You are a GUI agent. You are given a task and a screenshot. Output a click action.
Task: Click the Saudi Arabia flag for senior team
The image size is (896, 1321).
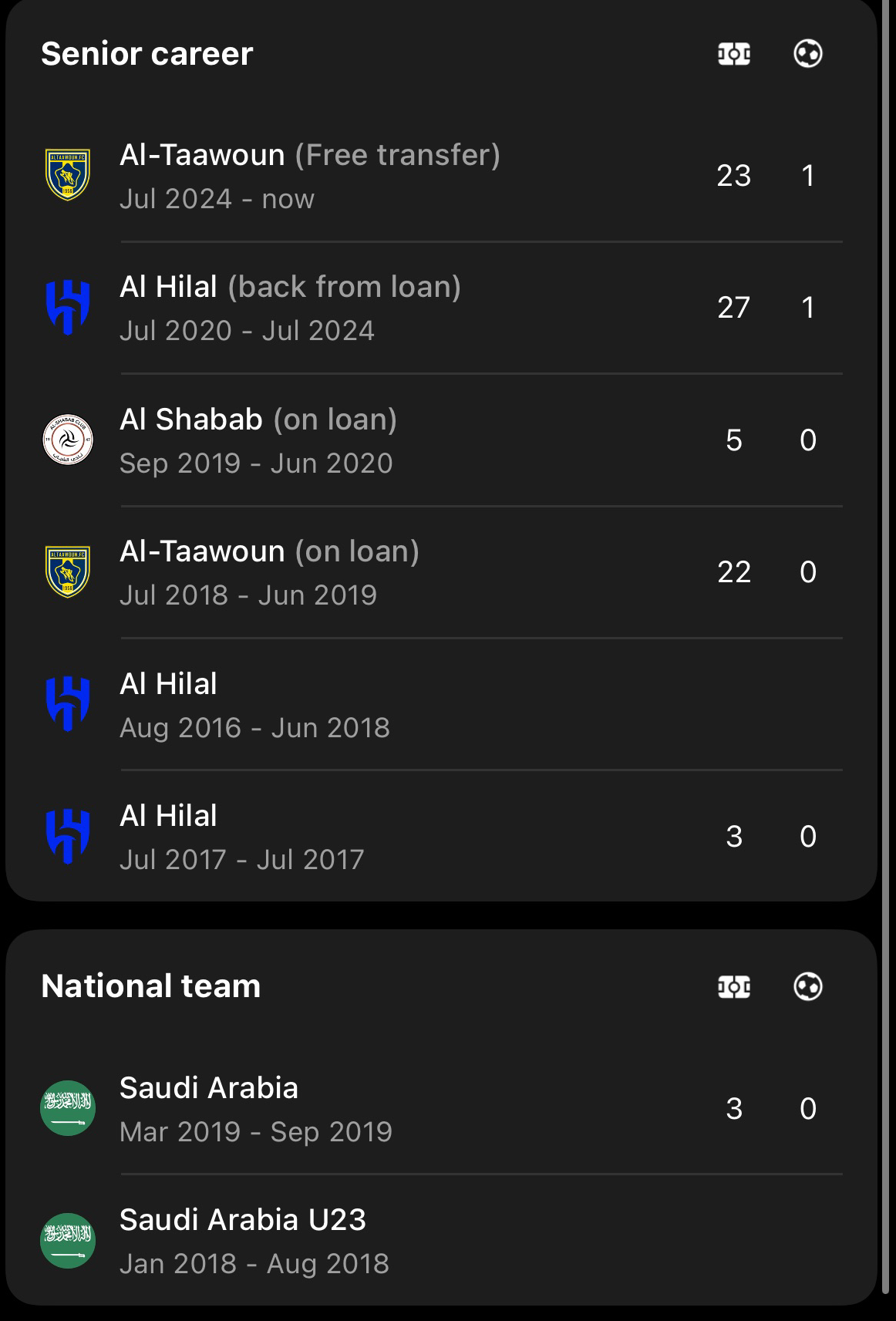coord(68,1108)
